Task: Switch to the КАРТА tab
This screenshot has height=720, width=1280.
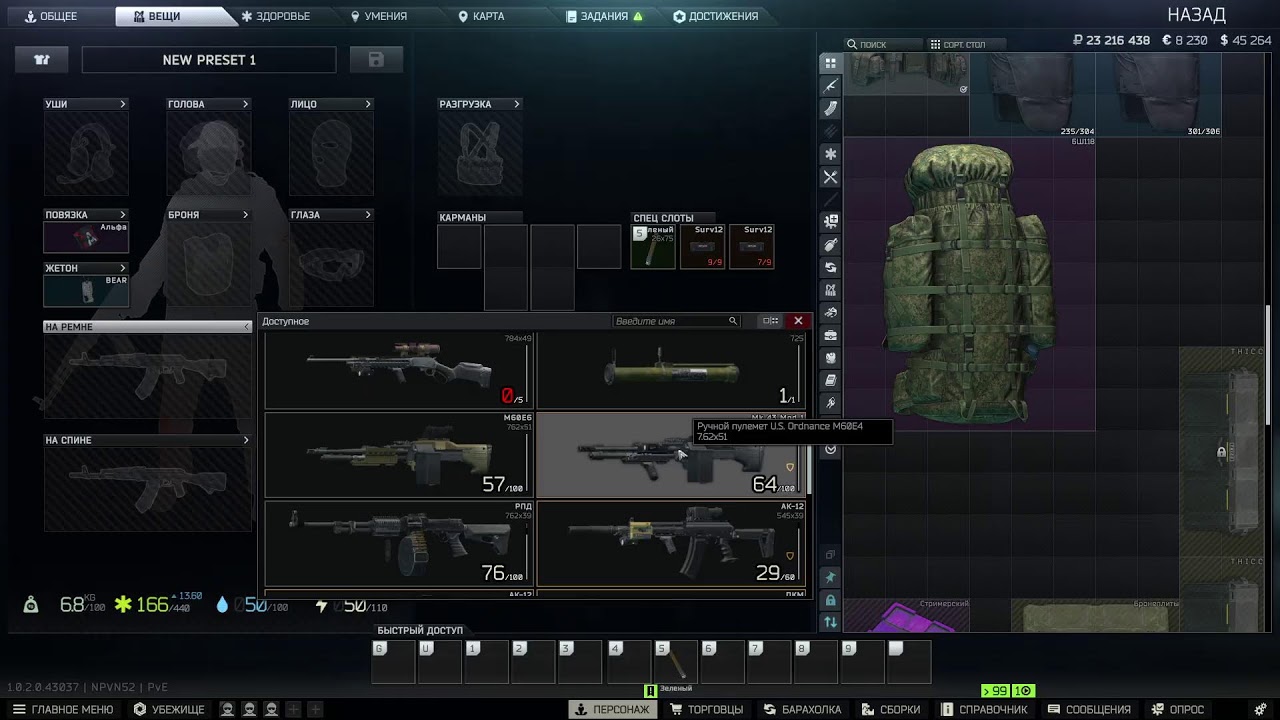Action: tap(481, 16)
